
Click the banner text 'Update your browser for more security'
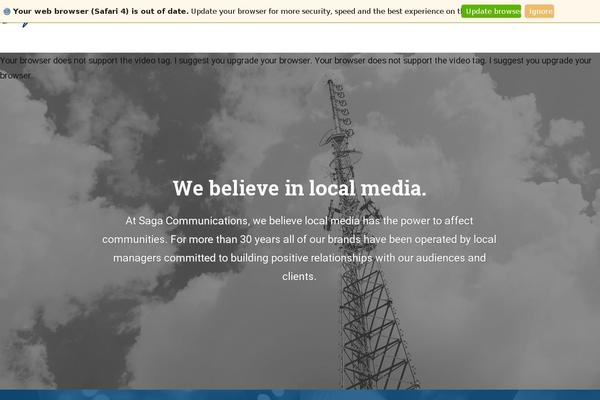(x=261, y=11)
